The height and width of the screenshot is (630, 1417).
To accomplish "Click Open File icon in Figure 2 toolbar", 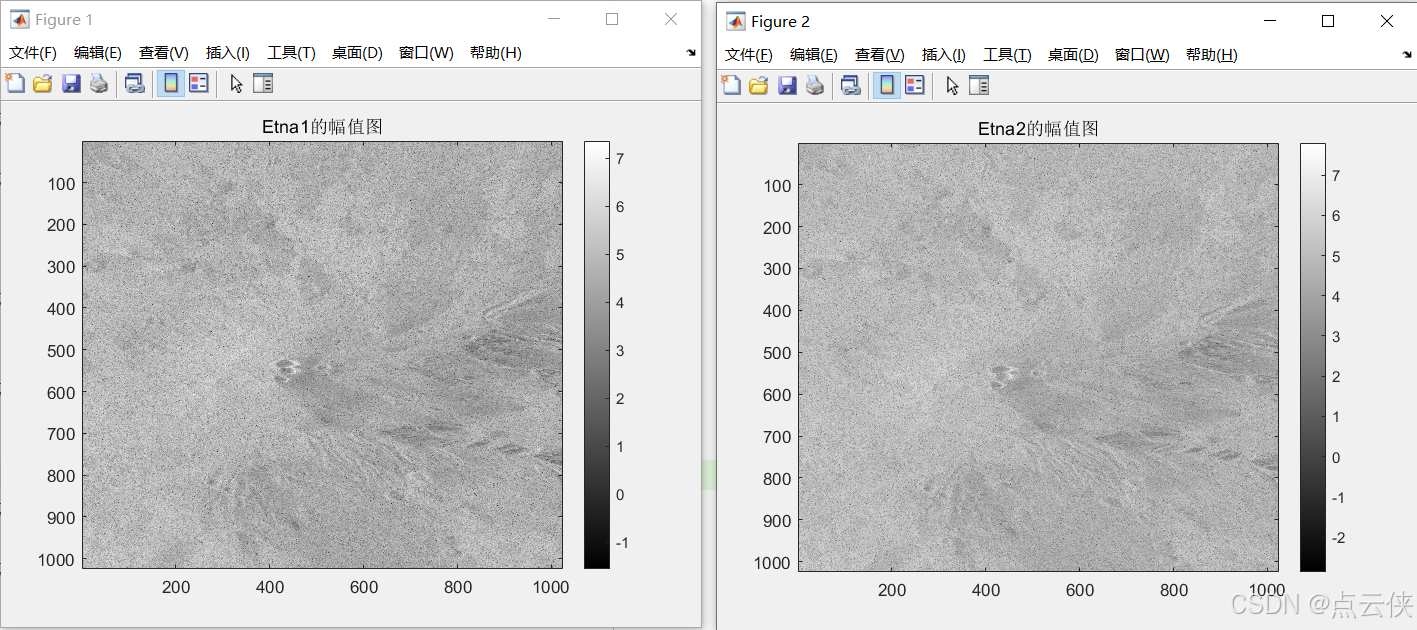I will 758,86.
